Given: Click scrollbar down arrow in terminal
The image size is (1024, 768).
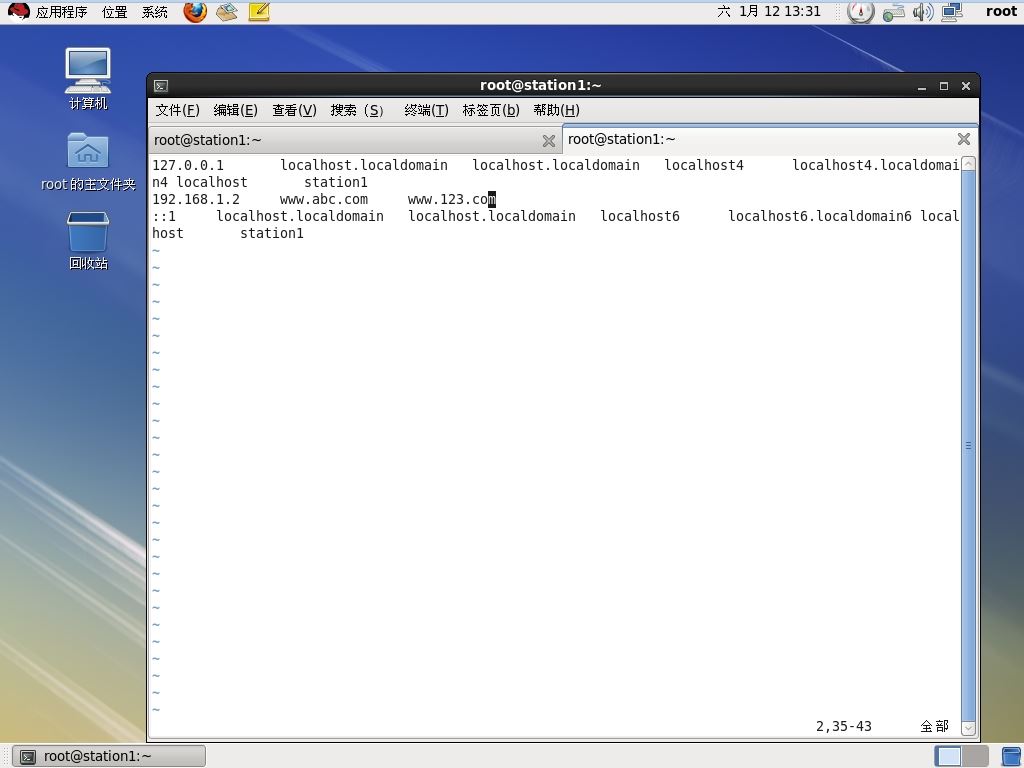Looking at the screenshot, I should click(968, 728).
